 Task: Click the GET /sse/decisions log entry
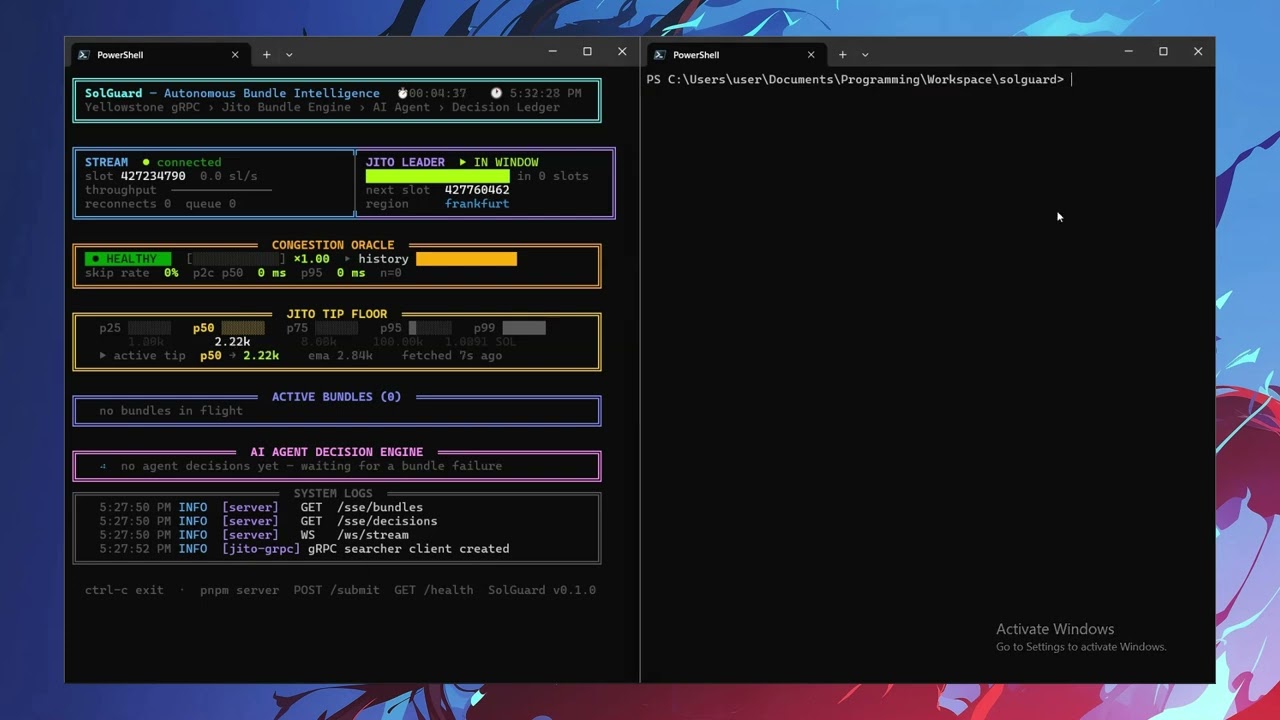click(369, 521)
